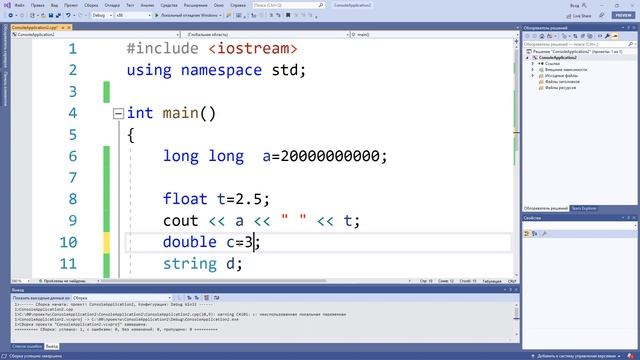Click the PREVIEW badge button
This screenshot has width=640, height=360.
point(623,16)
